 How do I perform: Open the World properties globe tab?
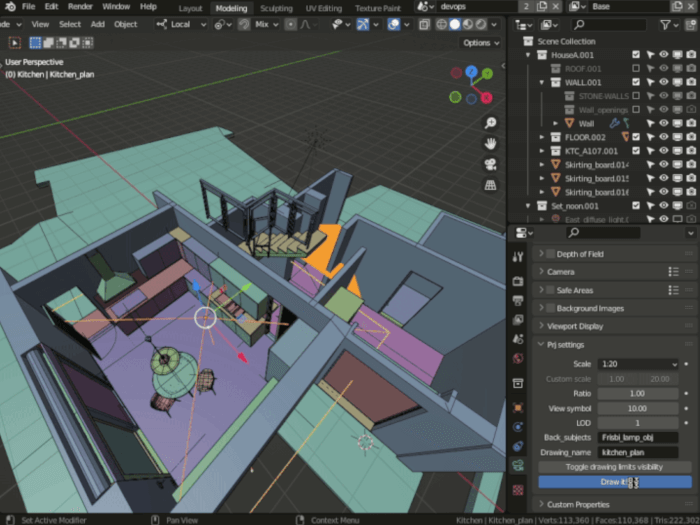(518, 358)
